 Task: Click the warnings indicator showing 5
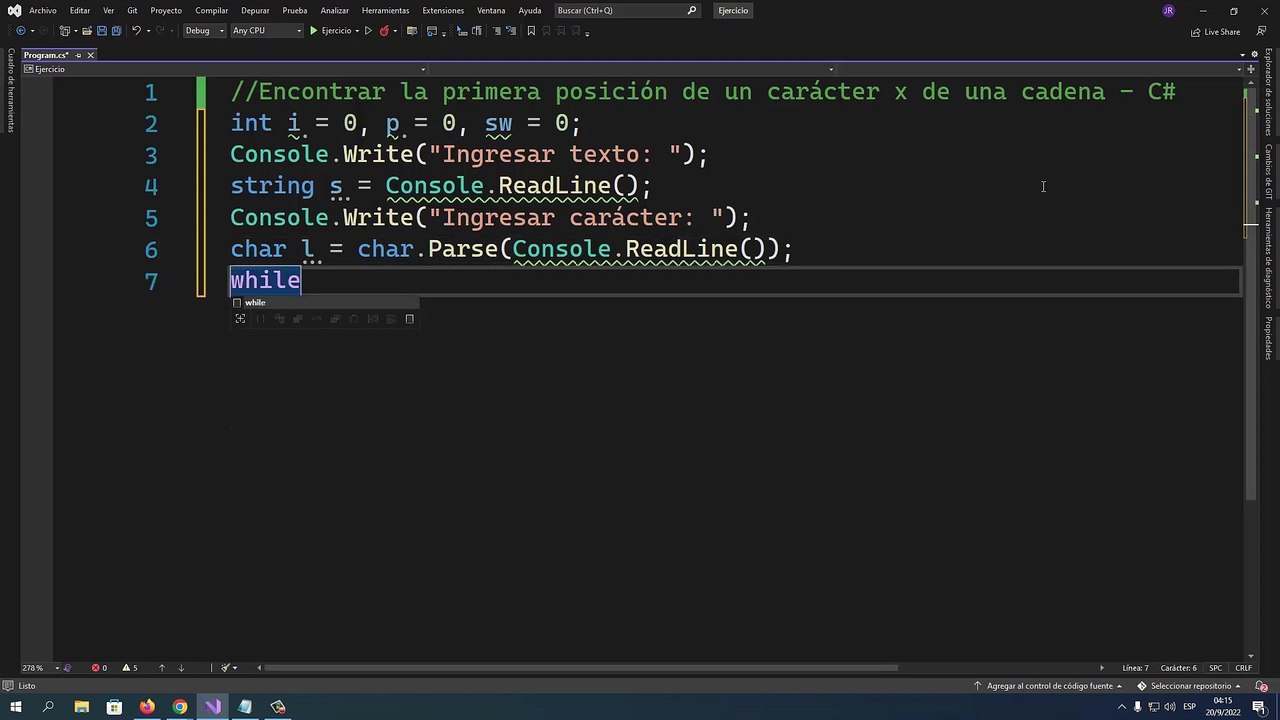pos(130,668)
